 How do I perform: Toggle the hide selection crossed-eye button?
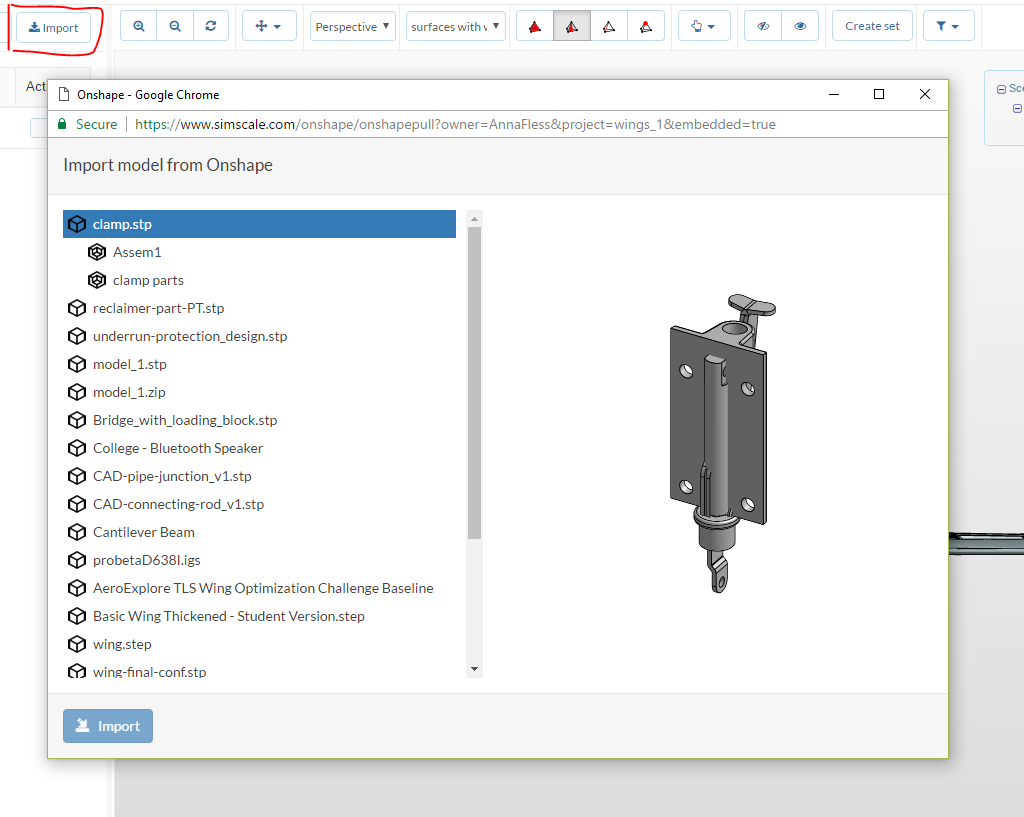(x=763, y=27)
